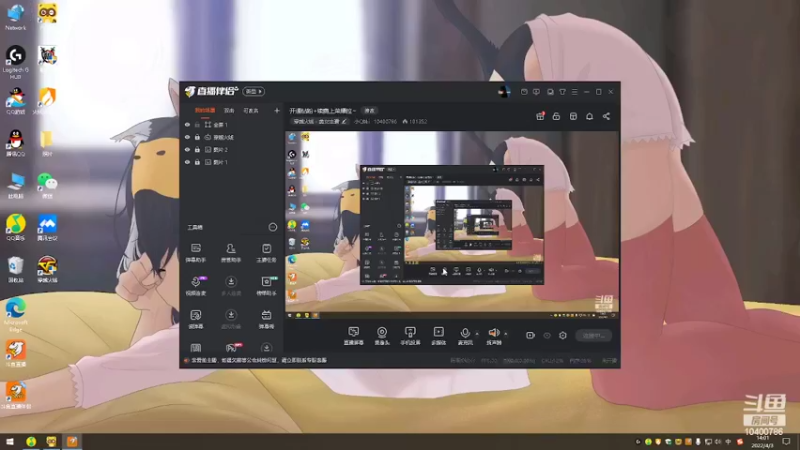
Task: Click the user avatar in the title bar
Action: point(504,92)
